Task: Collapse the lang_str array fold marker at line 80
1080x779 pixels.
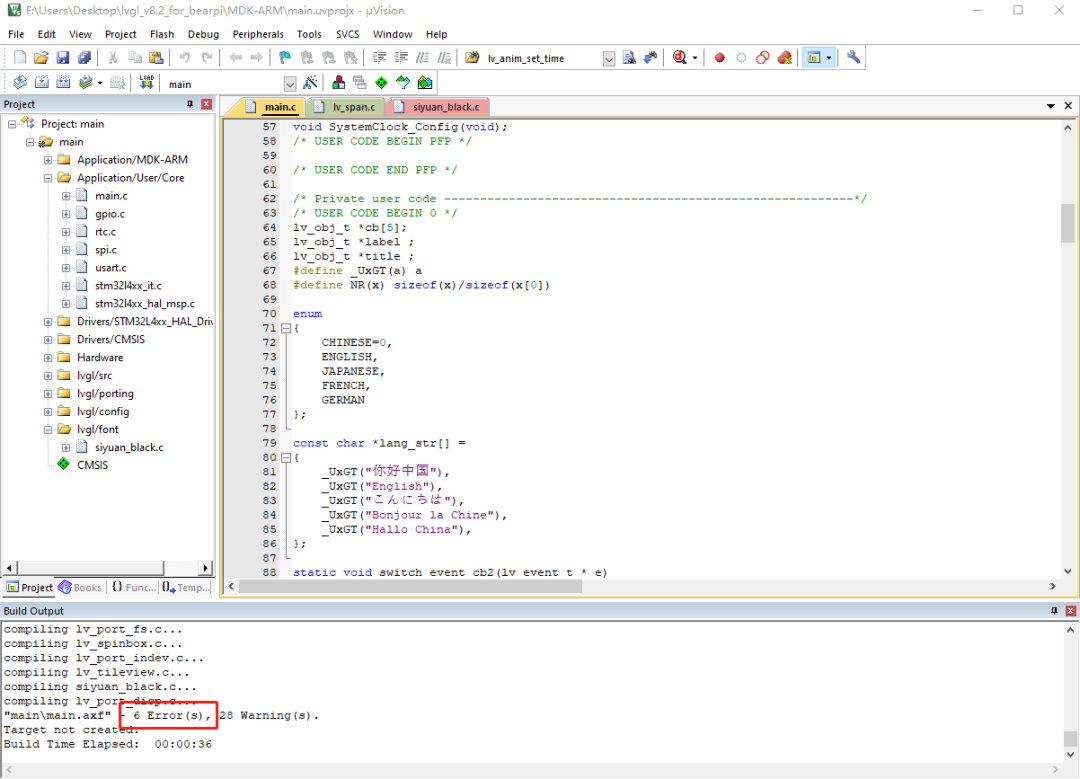Action: (x=286, y=458)
